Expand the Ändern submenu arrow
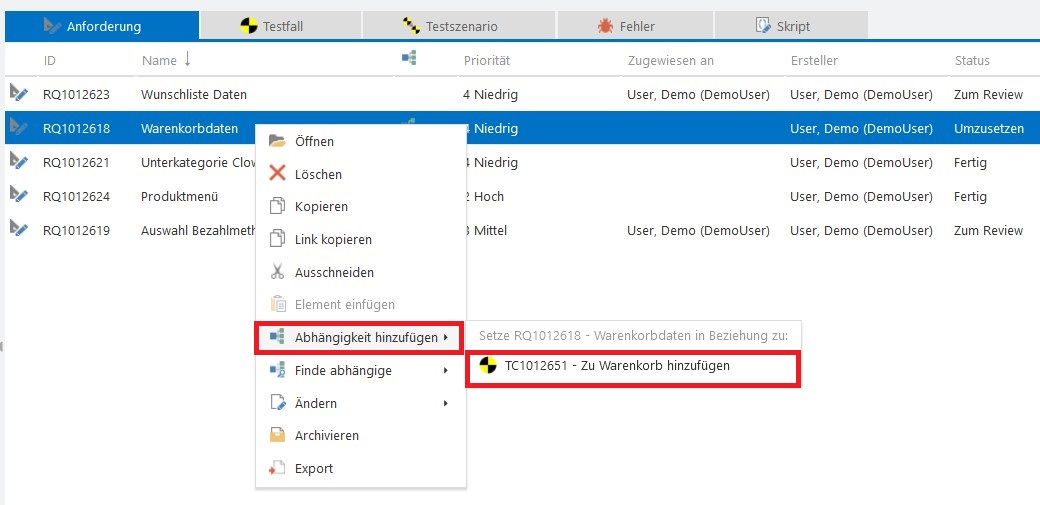This screenshot has height=505, width=1040. pos(445,404)
